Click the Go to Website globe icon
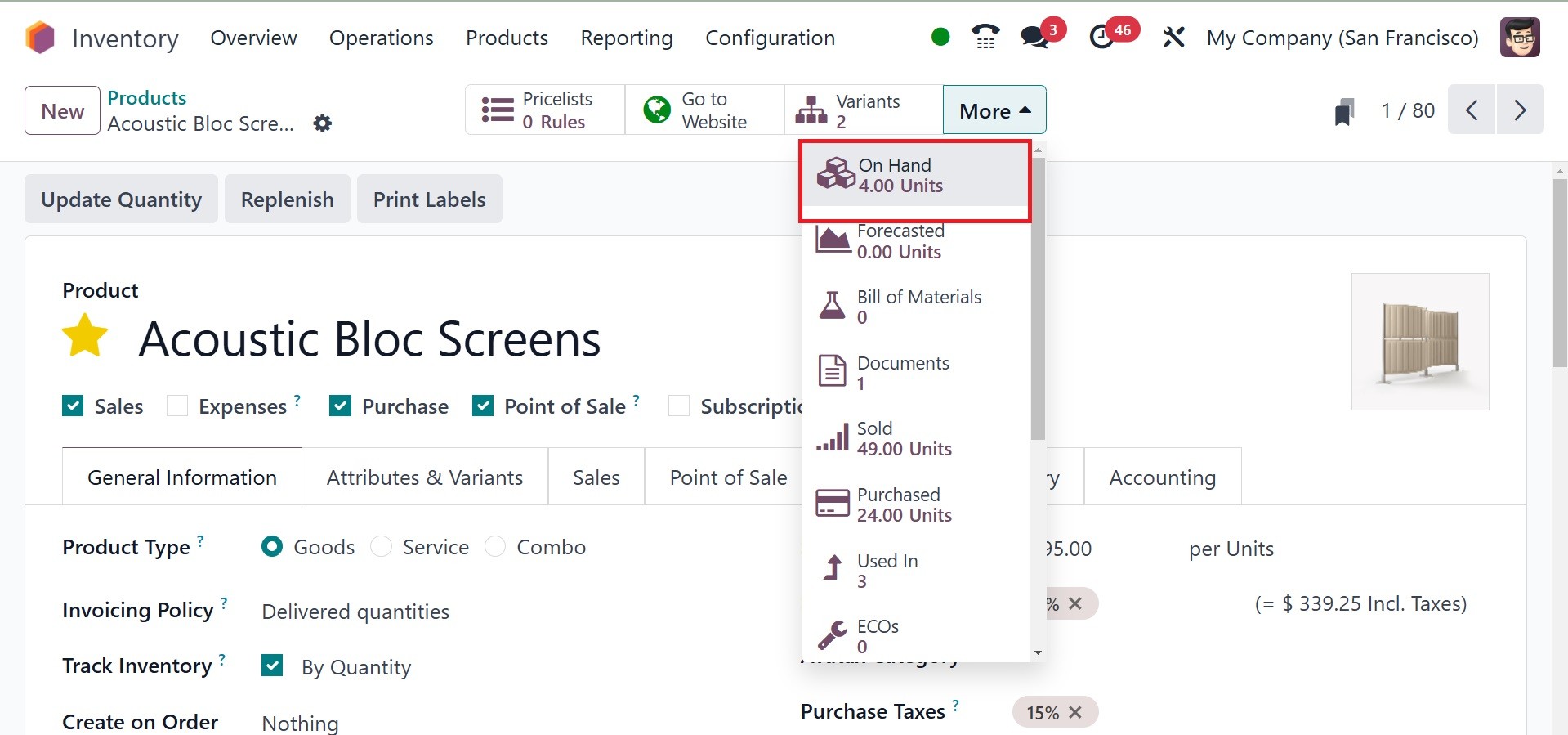This screenshot has width=1568, height=735. pyautogui.click(x=657, y=110)
